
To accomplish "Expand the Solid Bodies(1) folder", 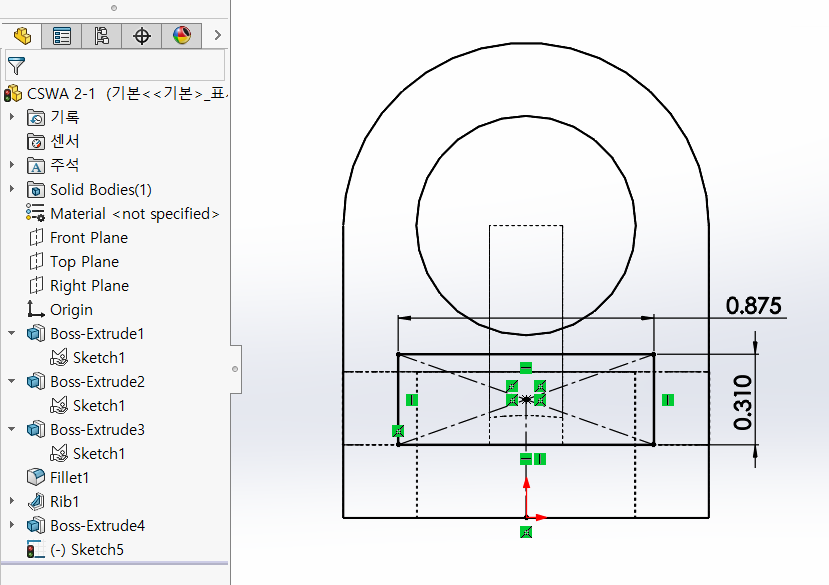I will point(12,188).
